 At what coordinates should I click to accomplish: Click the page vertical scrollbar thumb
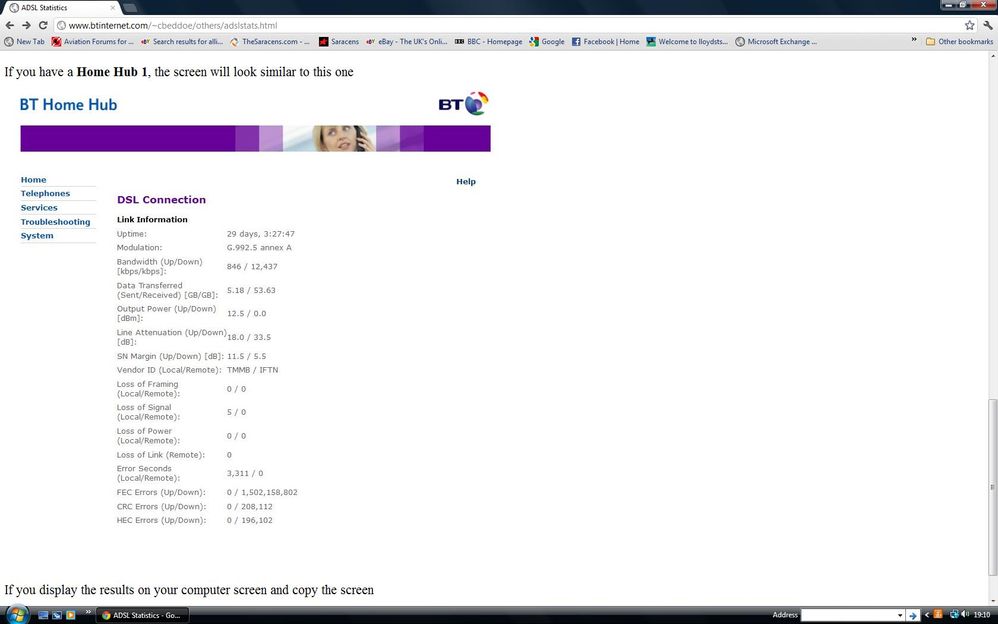(x=992, y=487)
